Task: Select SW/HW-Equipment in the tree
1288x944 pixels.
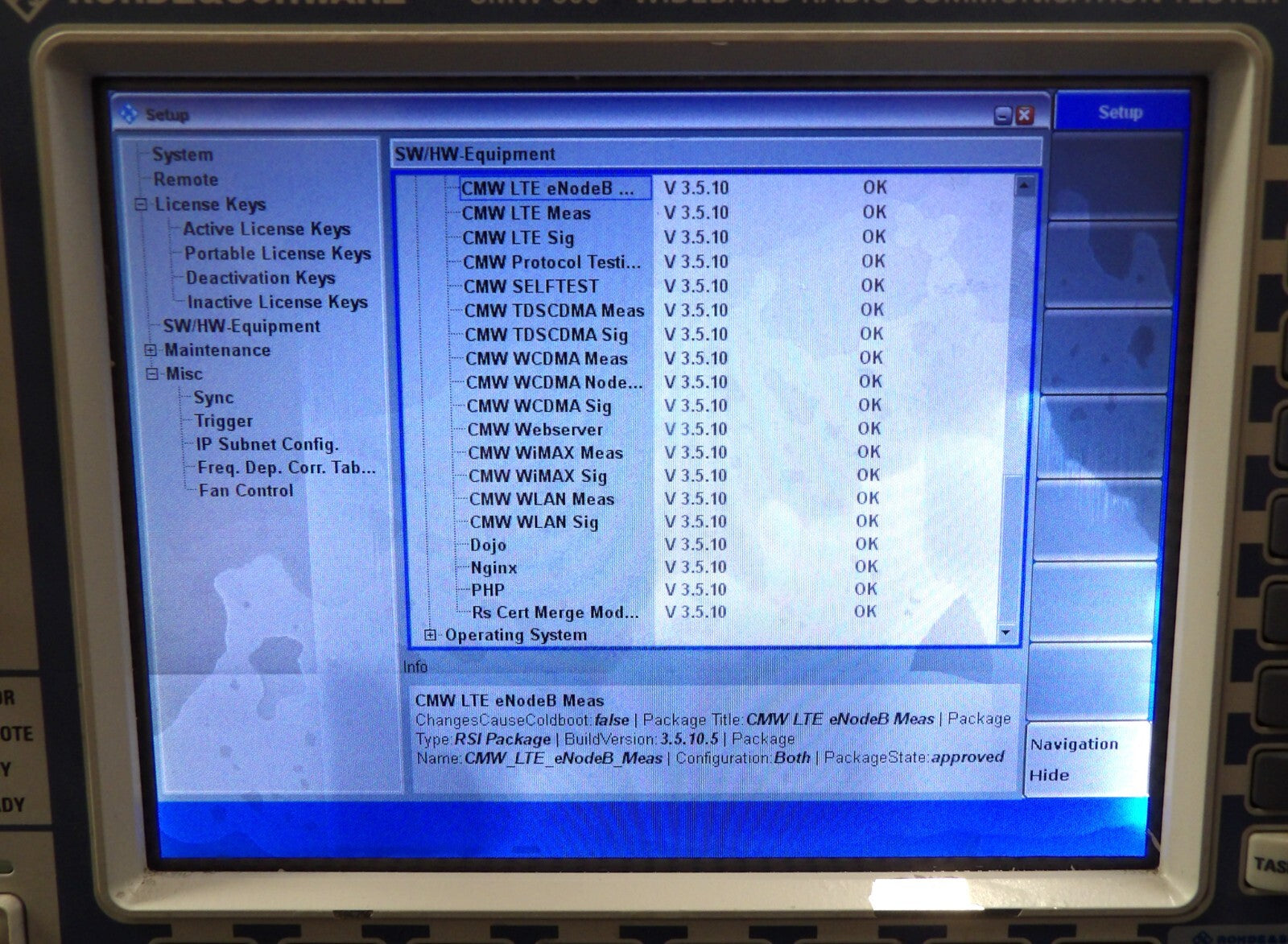Action: tap(242, 326)
